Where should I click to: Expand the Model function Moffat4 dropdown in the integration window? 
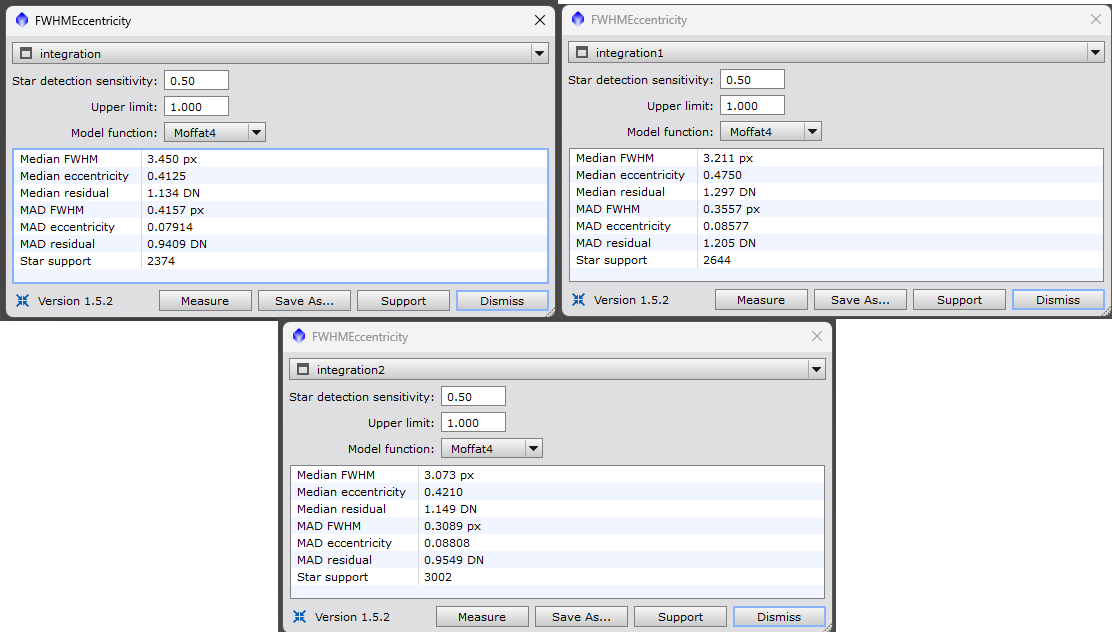257,133
